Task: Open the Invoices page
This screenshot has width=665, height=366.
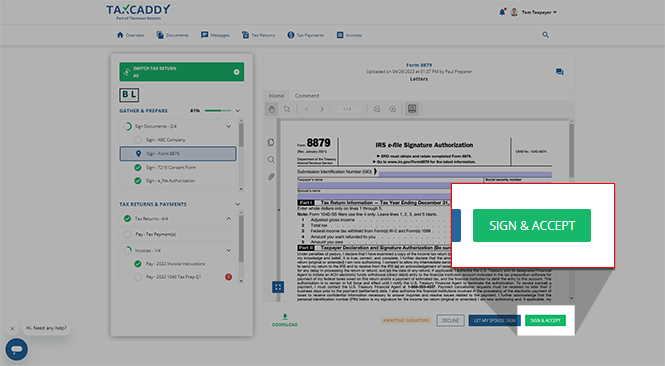Action: tap(349, 35)
